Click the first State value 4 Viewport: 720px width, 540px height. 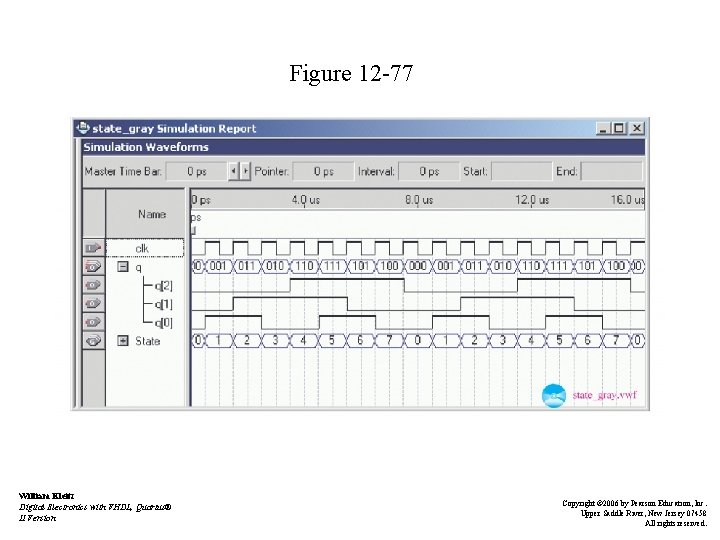(x=303, y=341)
